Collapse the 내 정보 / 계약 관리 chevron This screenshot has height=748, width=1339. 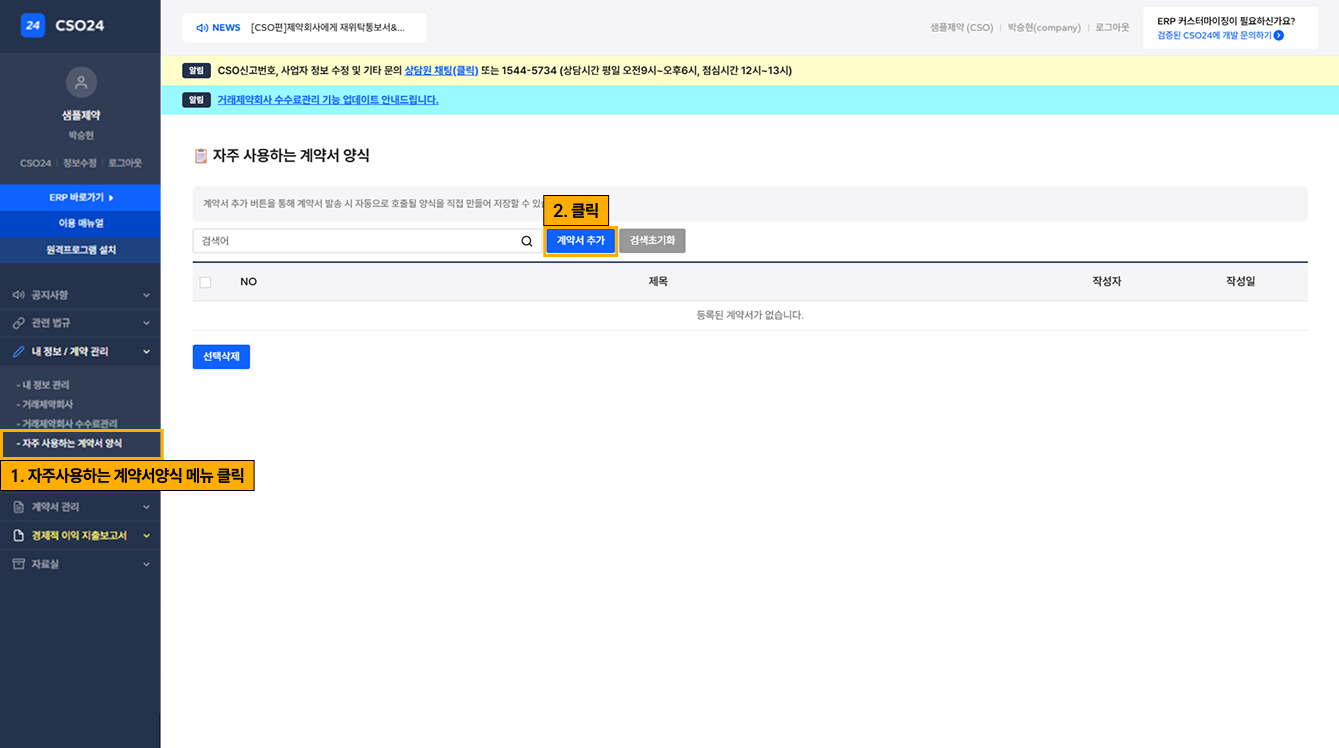point(146,352)
